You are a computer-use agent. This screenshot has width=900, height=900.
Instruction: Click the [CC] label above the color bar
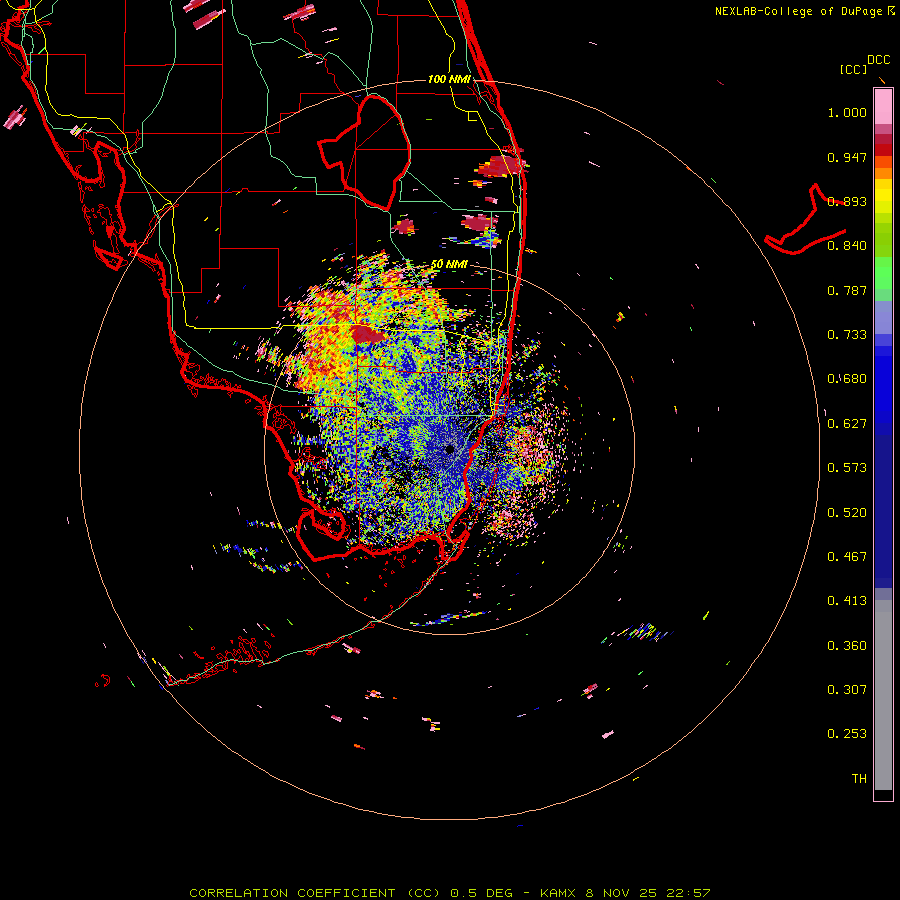point(853,69)
